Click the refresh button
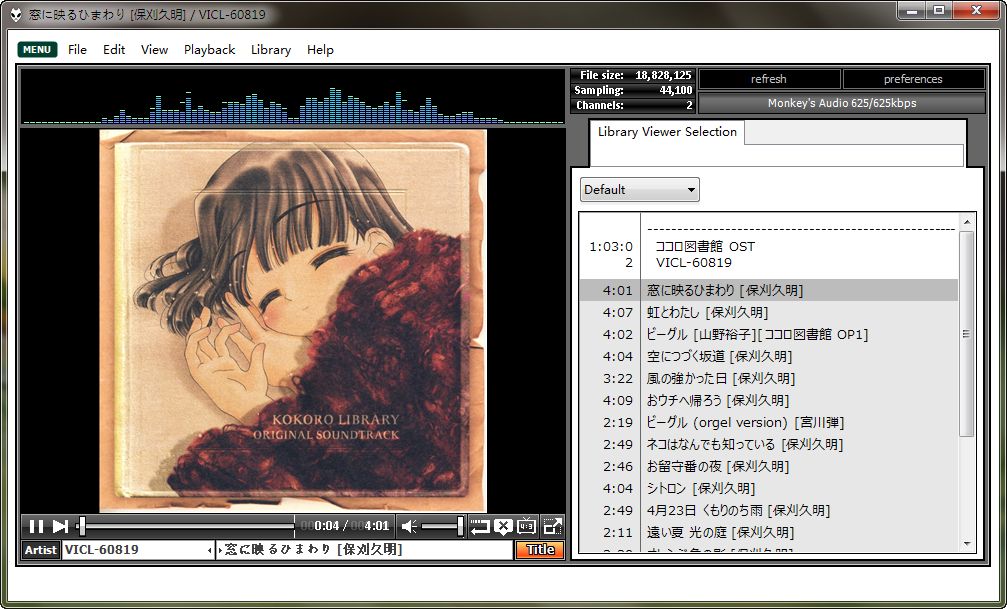This screenshot has height=609, width=1007. pos(769,79)
